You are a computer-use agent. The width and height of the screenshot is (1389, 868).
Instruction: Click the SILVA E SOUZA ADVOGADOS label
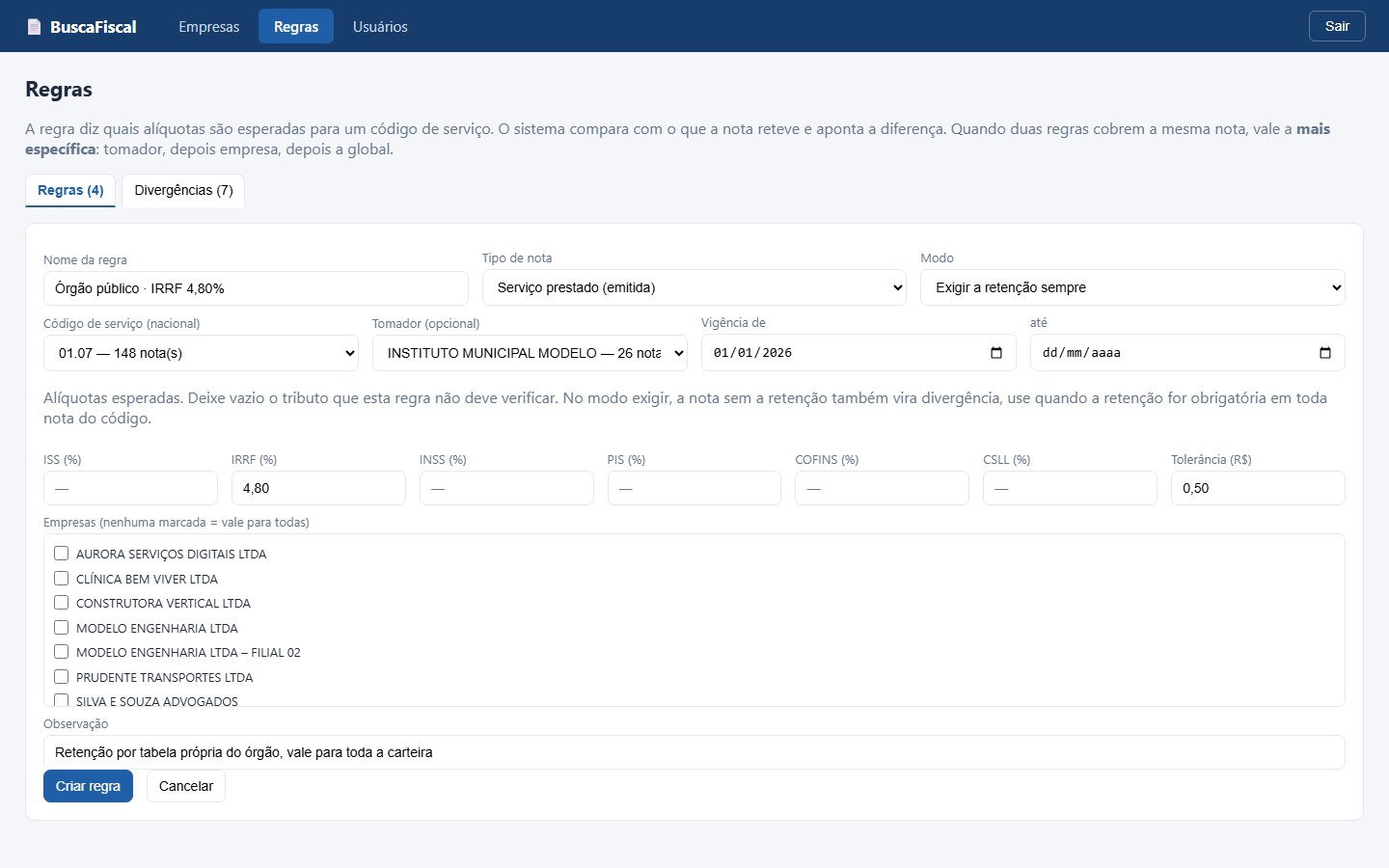tap(157, 701)
